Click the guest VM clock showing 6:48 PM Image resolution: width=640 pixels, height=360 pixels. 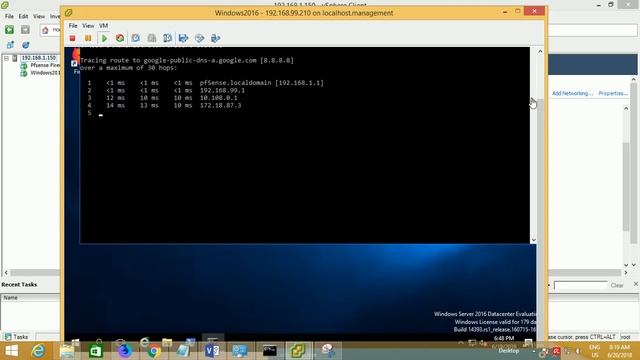pos(504,339)
